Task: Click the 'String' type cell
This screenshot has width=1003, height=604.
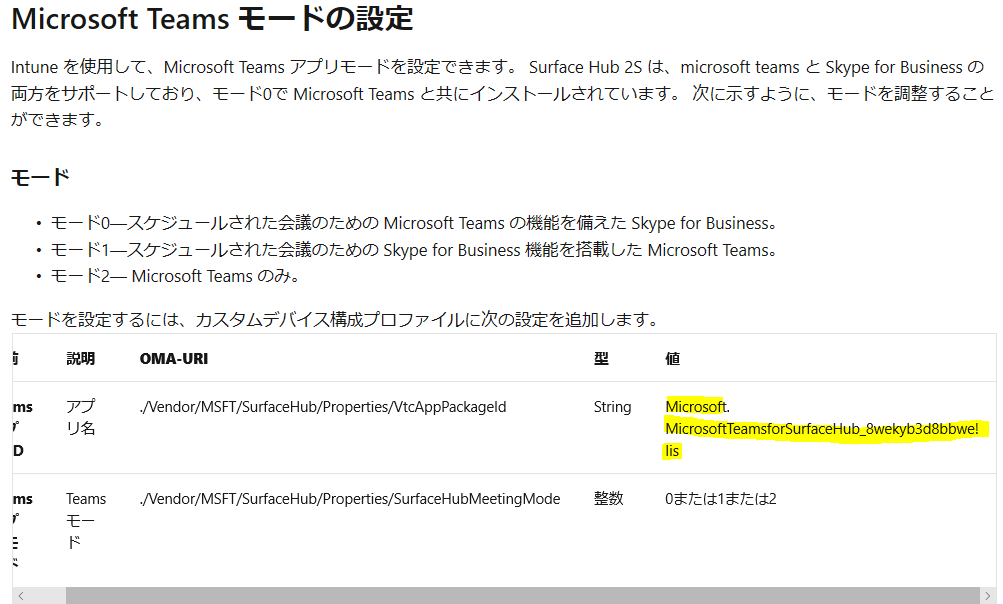Action: (x=612, y=407)
